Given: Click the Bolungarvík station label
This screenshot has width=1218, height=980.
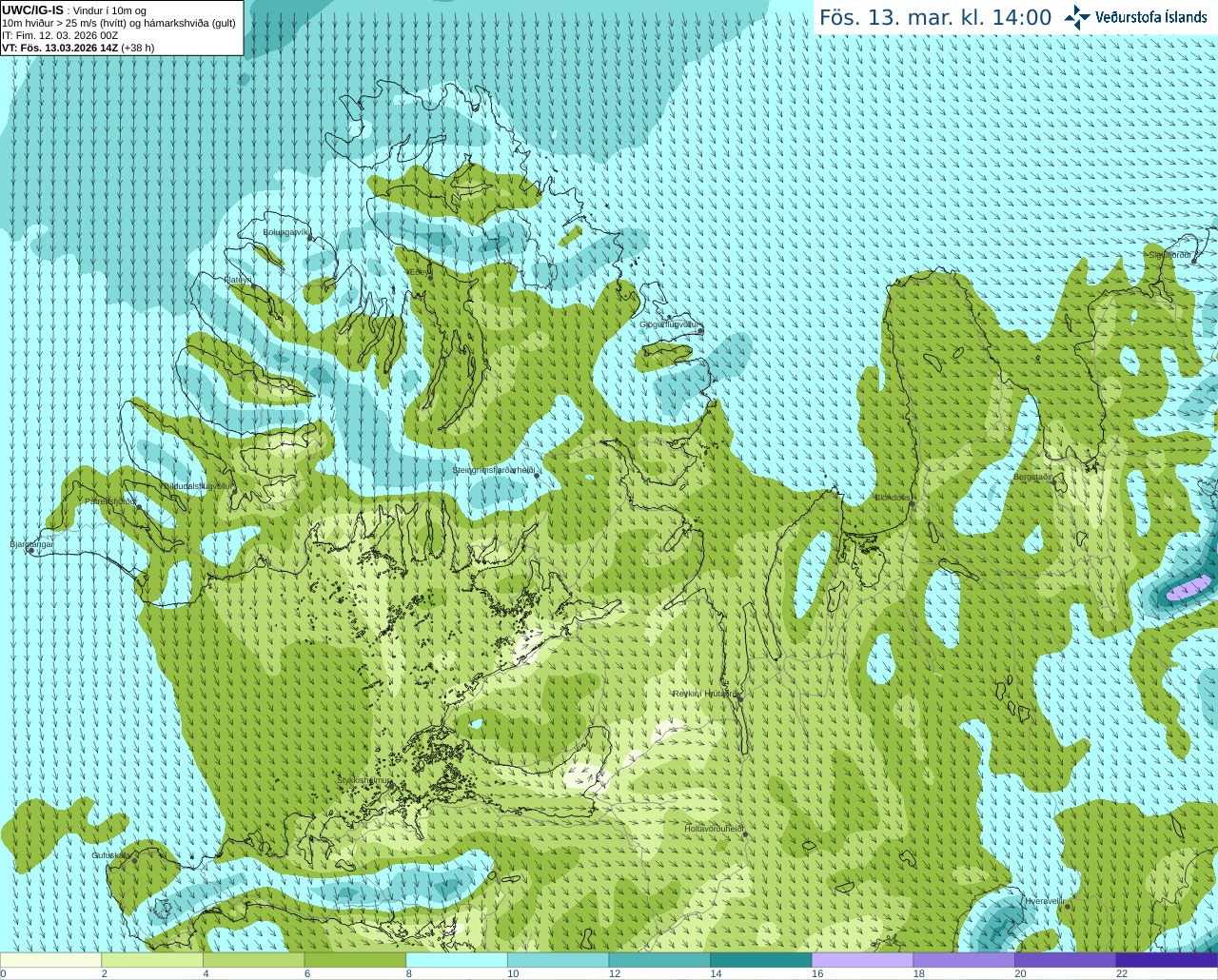Looking at the screenshot, I should point(286,232).
